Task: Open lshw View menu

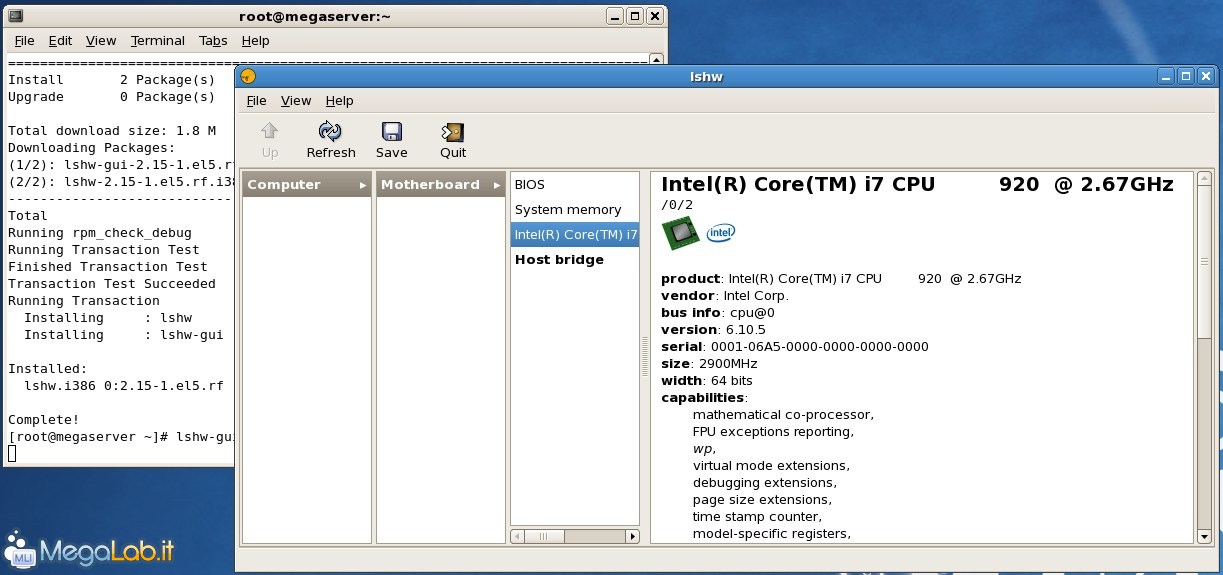Action: pos(296,101)
